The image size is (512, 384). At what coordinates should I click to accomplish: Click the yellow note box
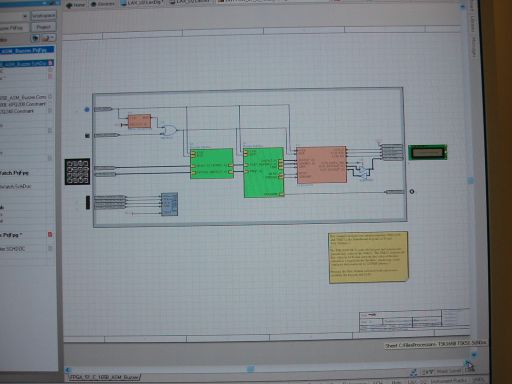click(x=368, y=257)
